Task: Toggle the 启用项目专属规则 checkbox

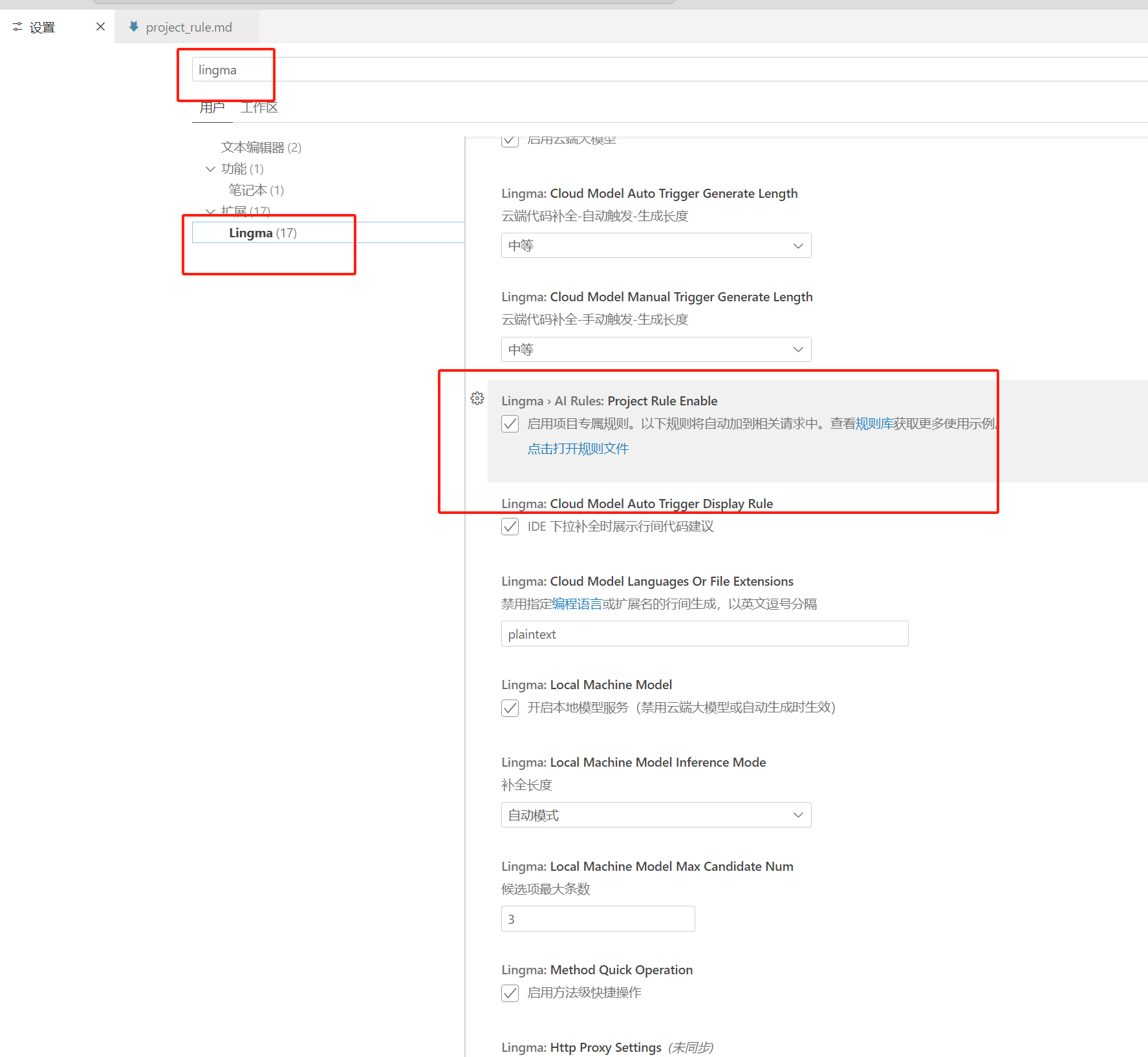Action: tap(510, 423)
